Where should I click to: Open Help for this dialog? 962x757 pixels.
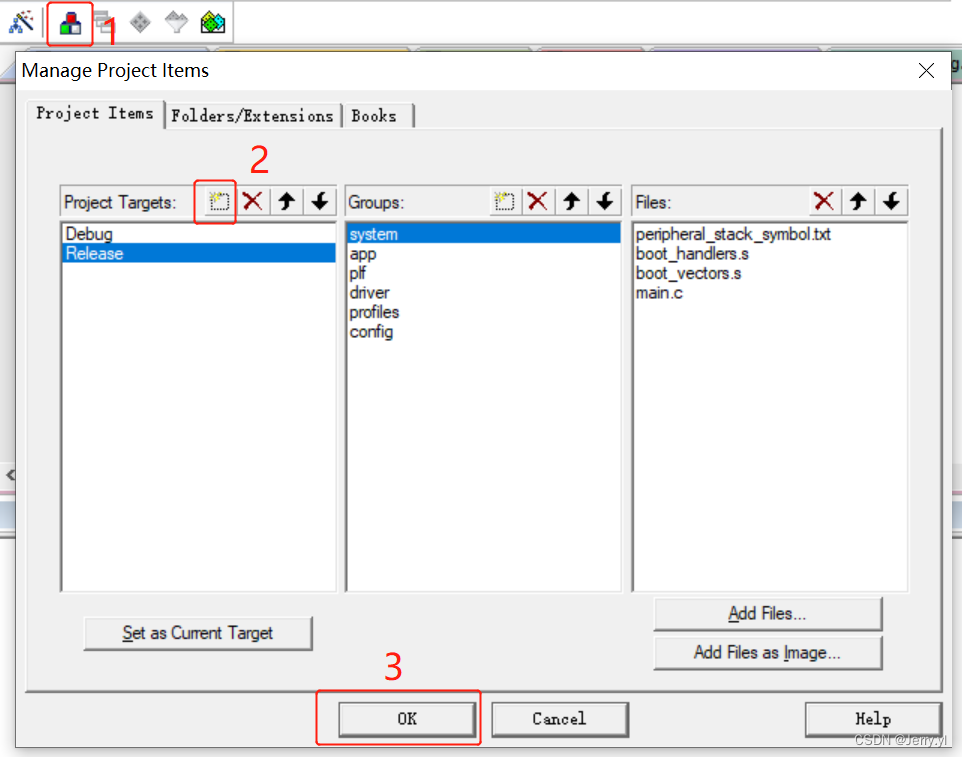coord(873,719)
